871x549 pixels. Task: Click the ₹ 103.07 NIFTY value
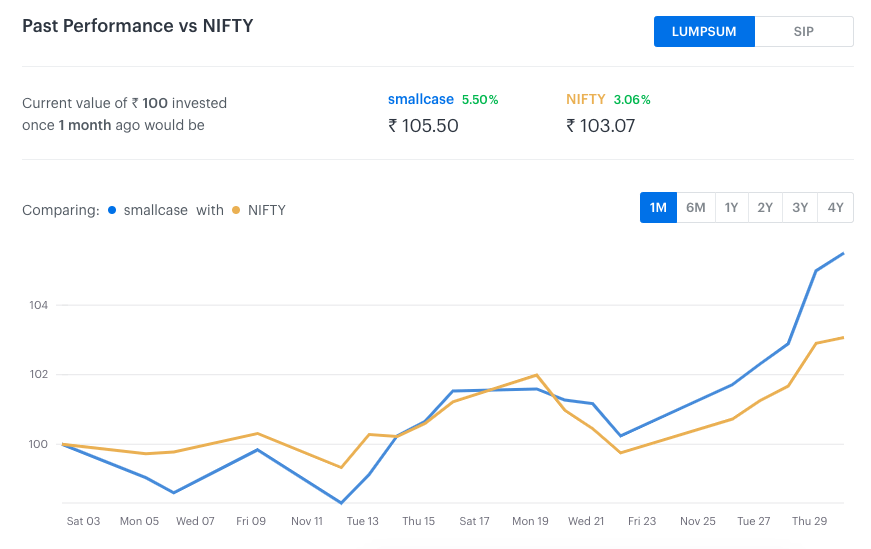pyautogui.click(x=600, y=126)
